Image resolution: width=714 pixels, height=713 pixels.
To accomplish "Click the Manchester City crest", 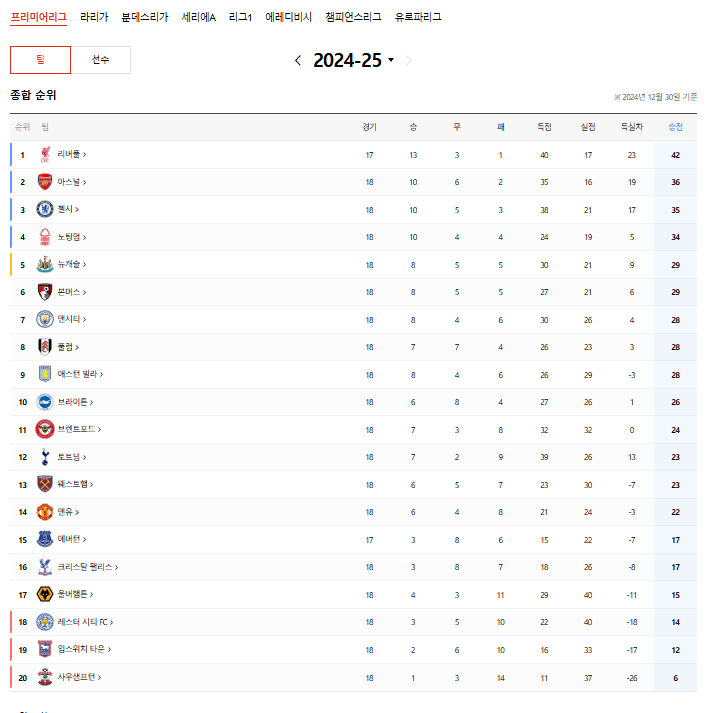I will [45, 320].
